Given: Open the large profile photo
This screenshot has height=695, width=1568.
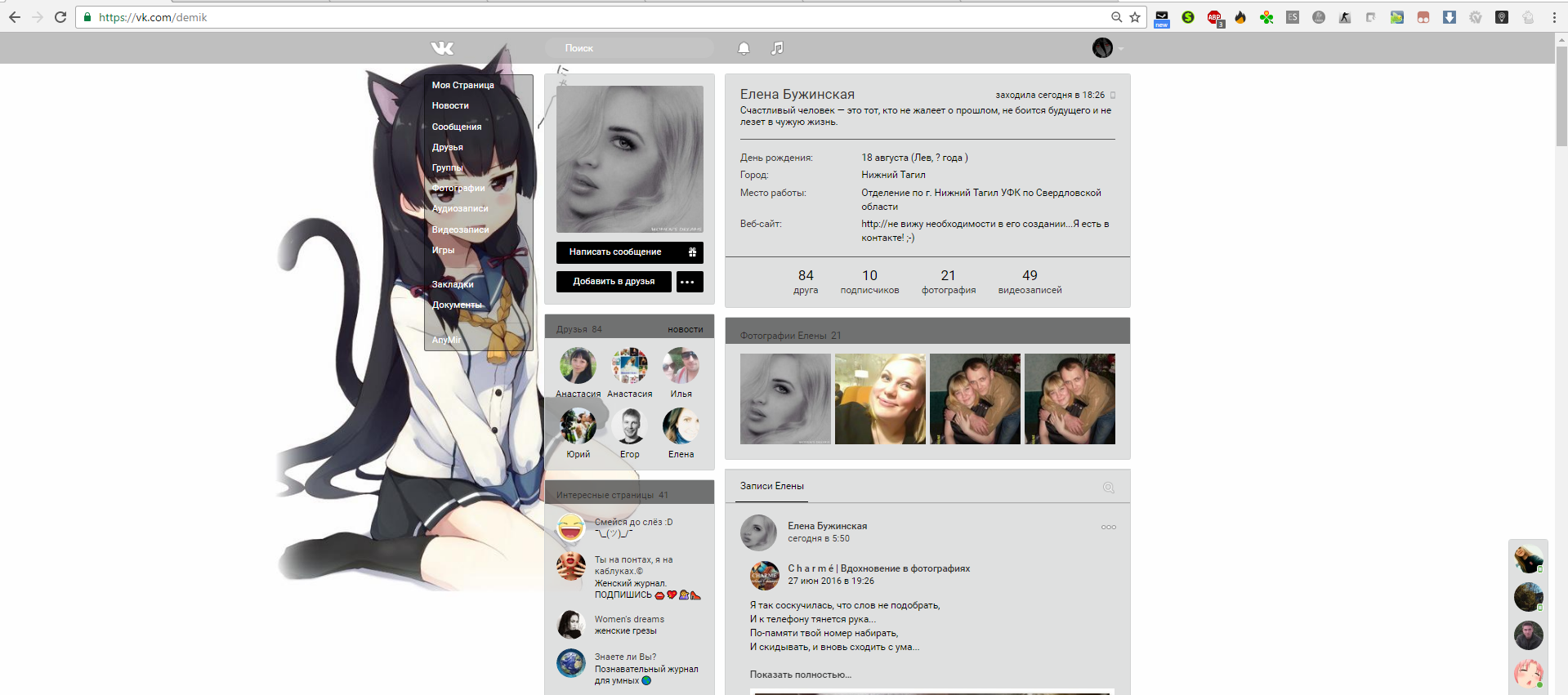Looking at the screenshot, I should coord(630,159).
